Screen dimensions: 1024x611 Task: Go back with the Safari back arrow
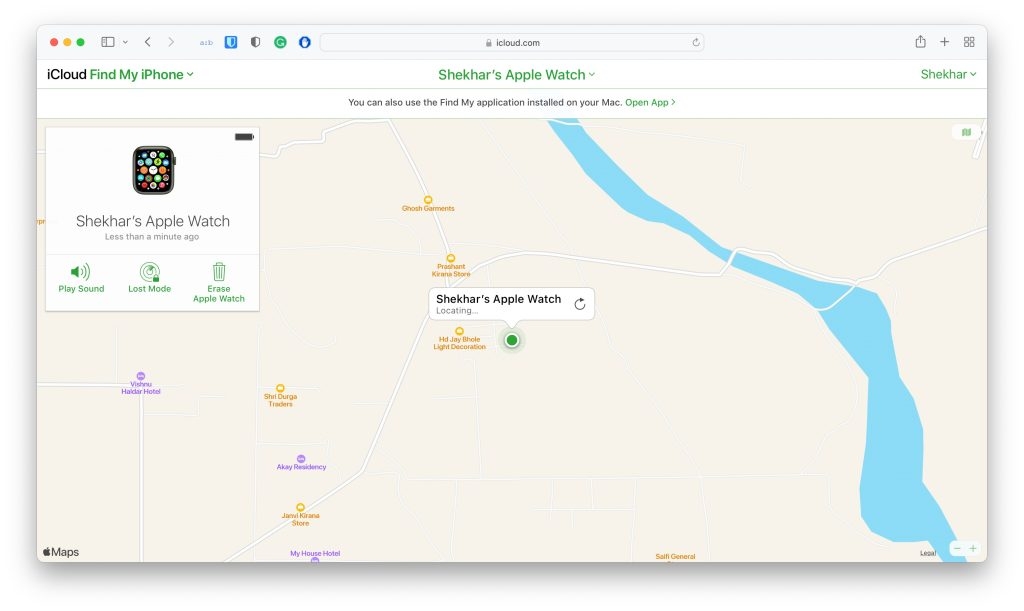[148, 42]
